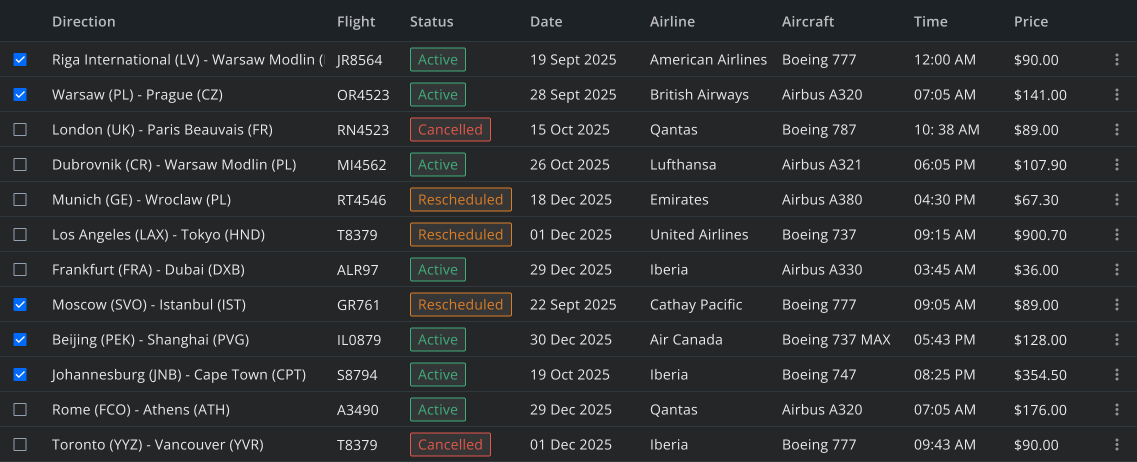Open row menu for Rome - Athens flight
The height and width of the screenshot is (462, 1137).
[1117, 410]
